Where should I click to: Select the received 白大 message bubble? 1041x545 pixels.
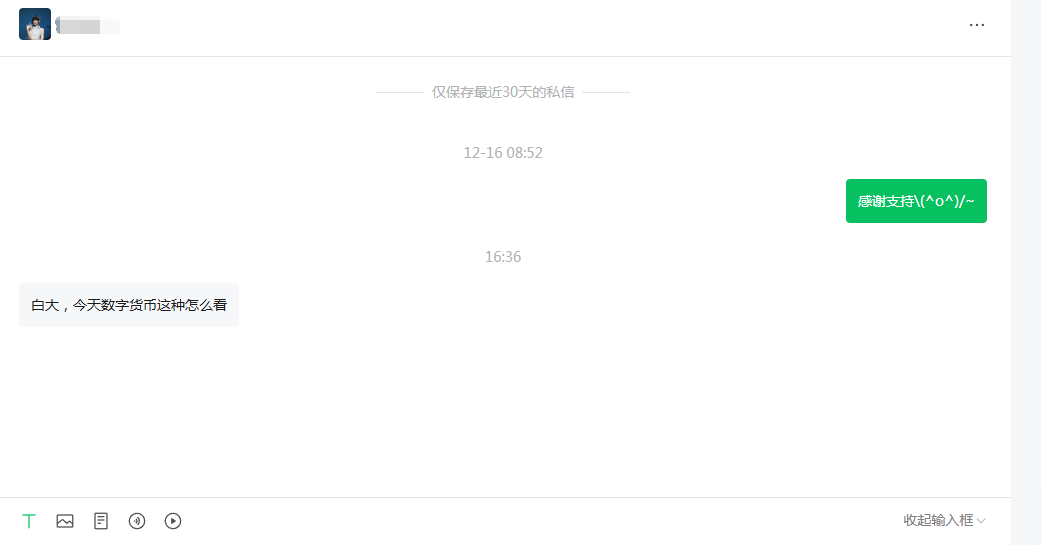(x=129, y=305)
